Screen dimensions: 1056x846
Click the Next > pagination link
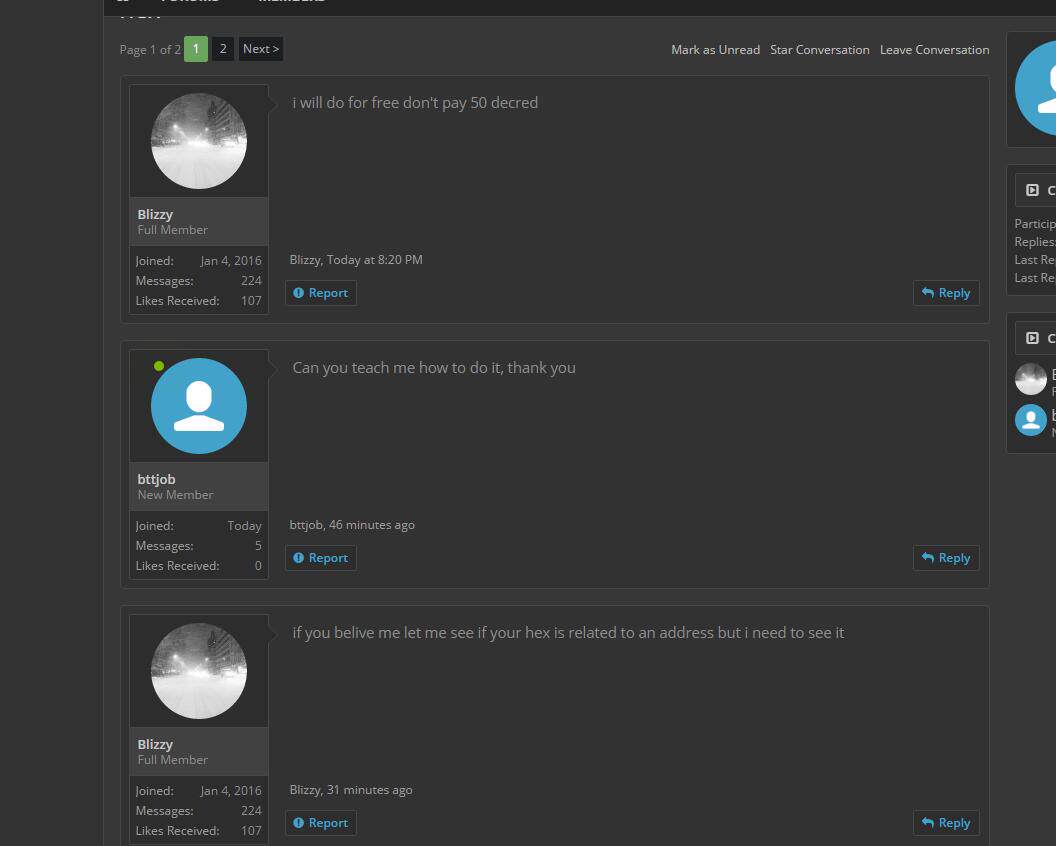[x=261, y=49]
